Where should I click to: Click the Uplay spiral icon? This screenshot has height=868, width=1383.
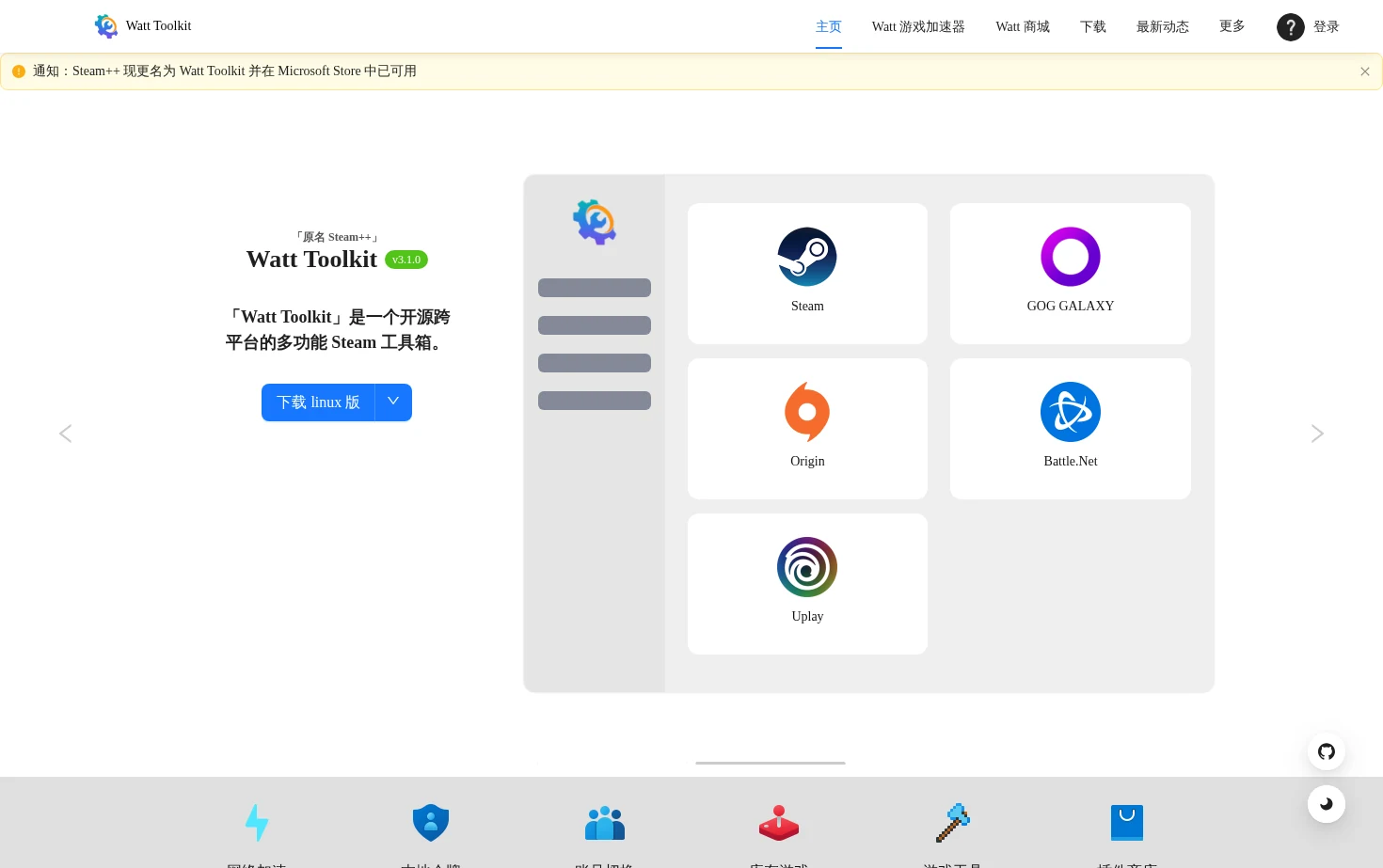(807, 567)
